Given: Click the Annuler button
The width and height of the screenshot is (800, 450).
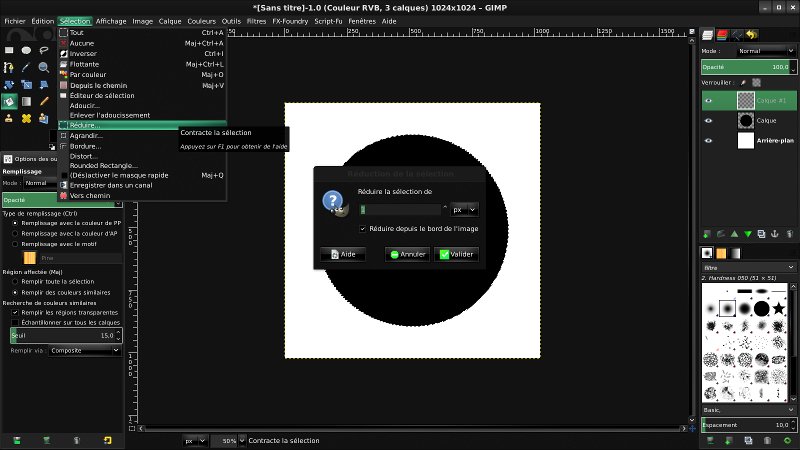Looking at the screenshot, I should coord(407,254).
